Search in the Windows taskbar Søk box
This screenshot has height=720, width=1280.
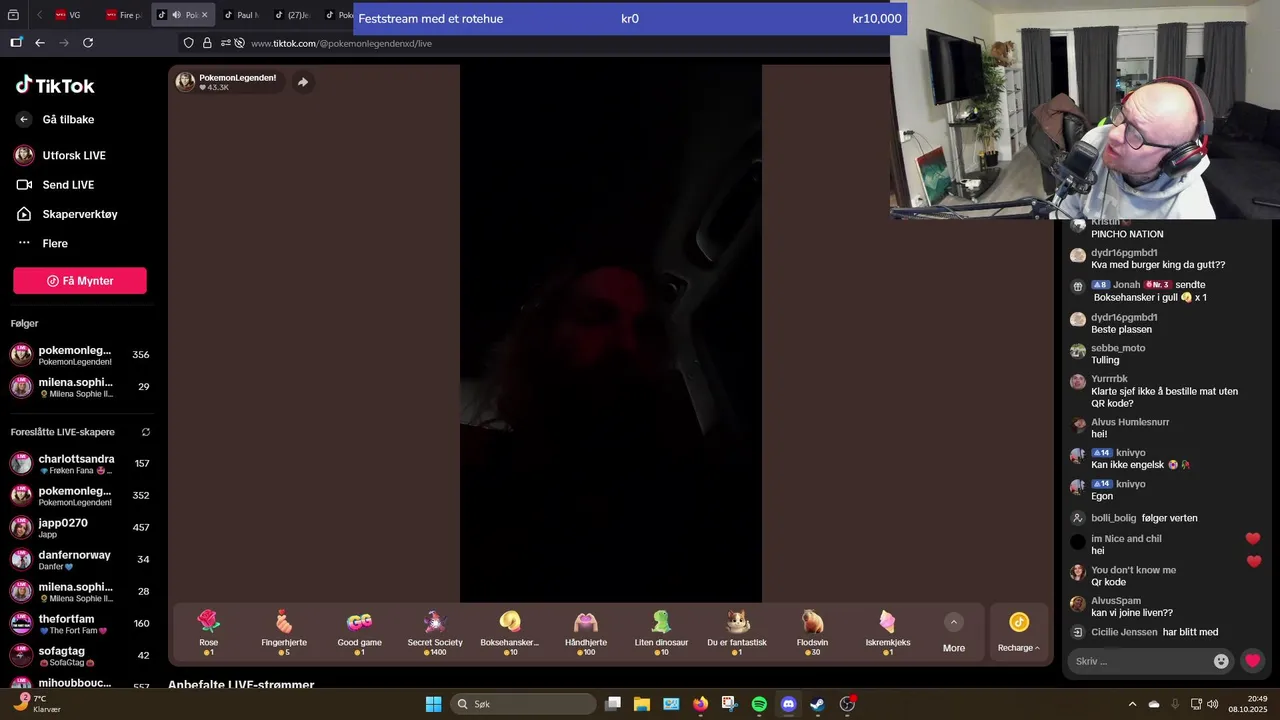pyautogui.click(x=525, y=704)
